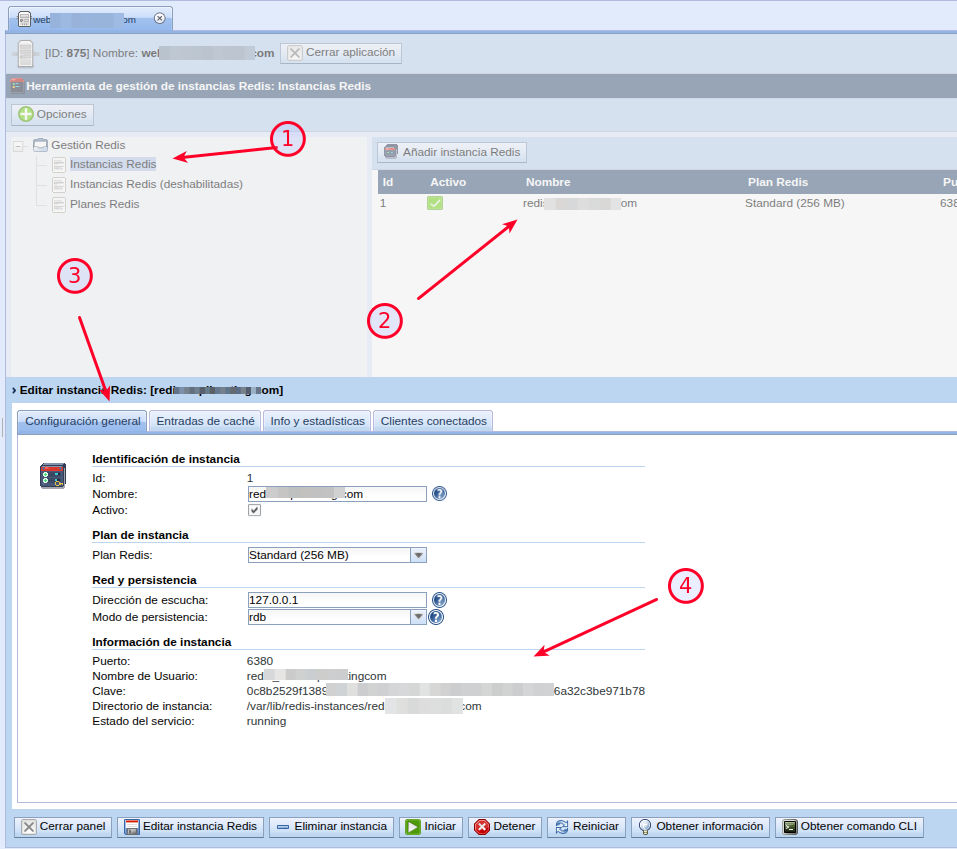
Task: Collapse the Gestión Redis tree node
Action: (18, 146)
